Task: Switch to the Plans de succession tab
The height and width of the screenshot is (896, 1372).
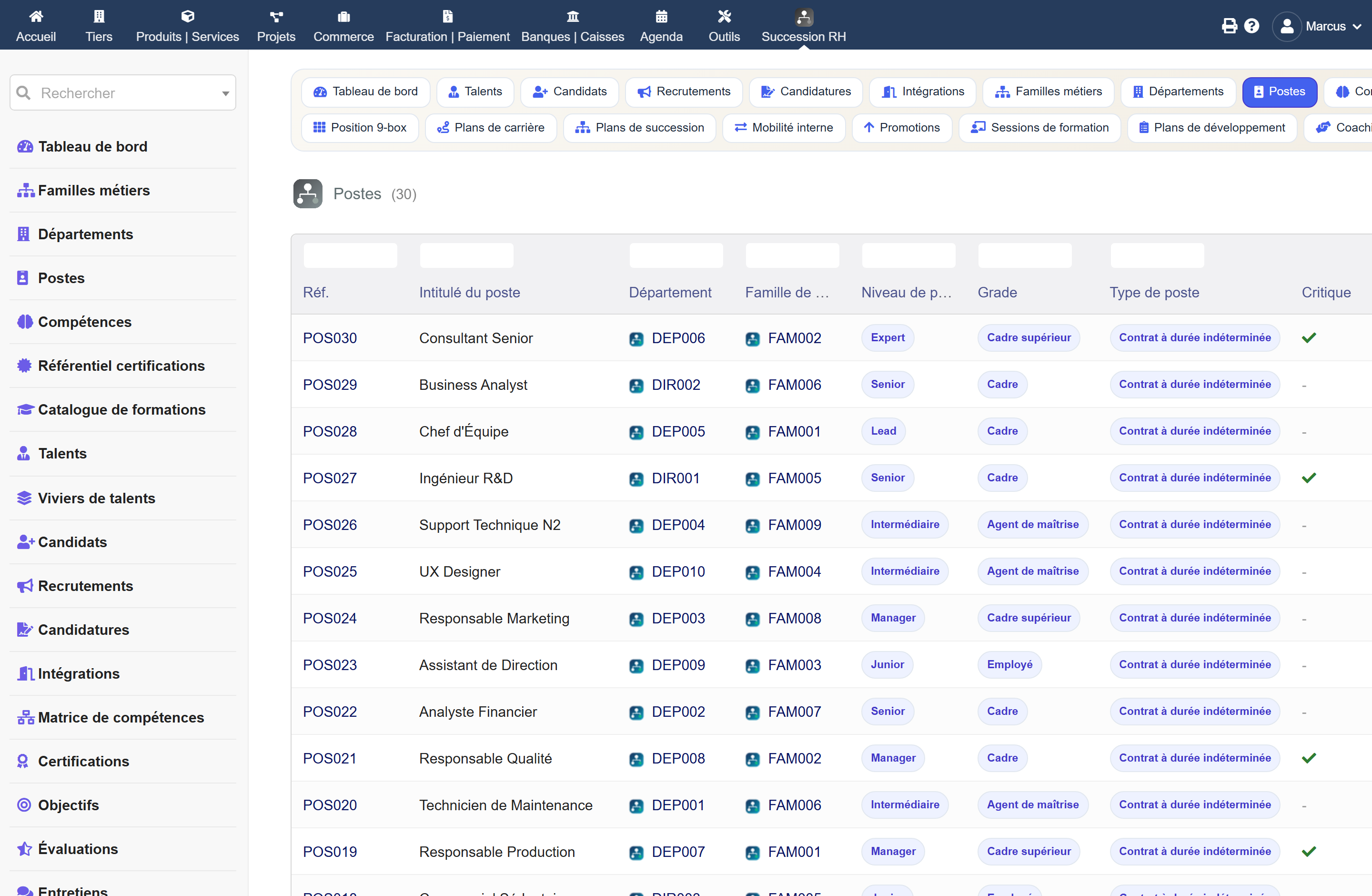Action: point(639,127)
